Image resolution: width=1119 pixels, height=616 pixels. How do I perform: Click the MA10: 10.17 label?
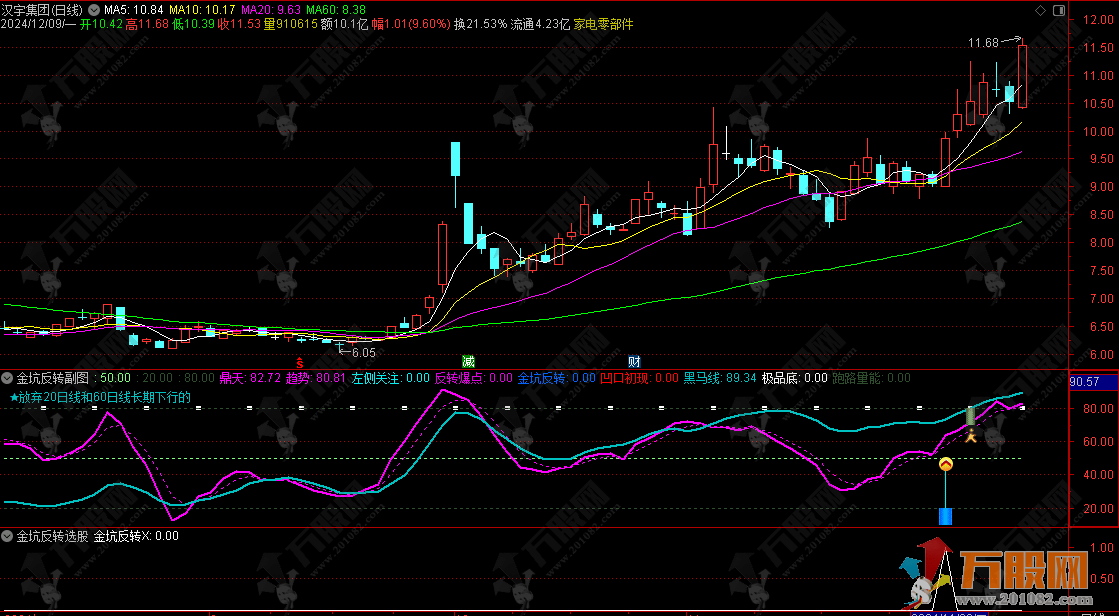tap(202, 10)
